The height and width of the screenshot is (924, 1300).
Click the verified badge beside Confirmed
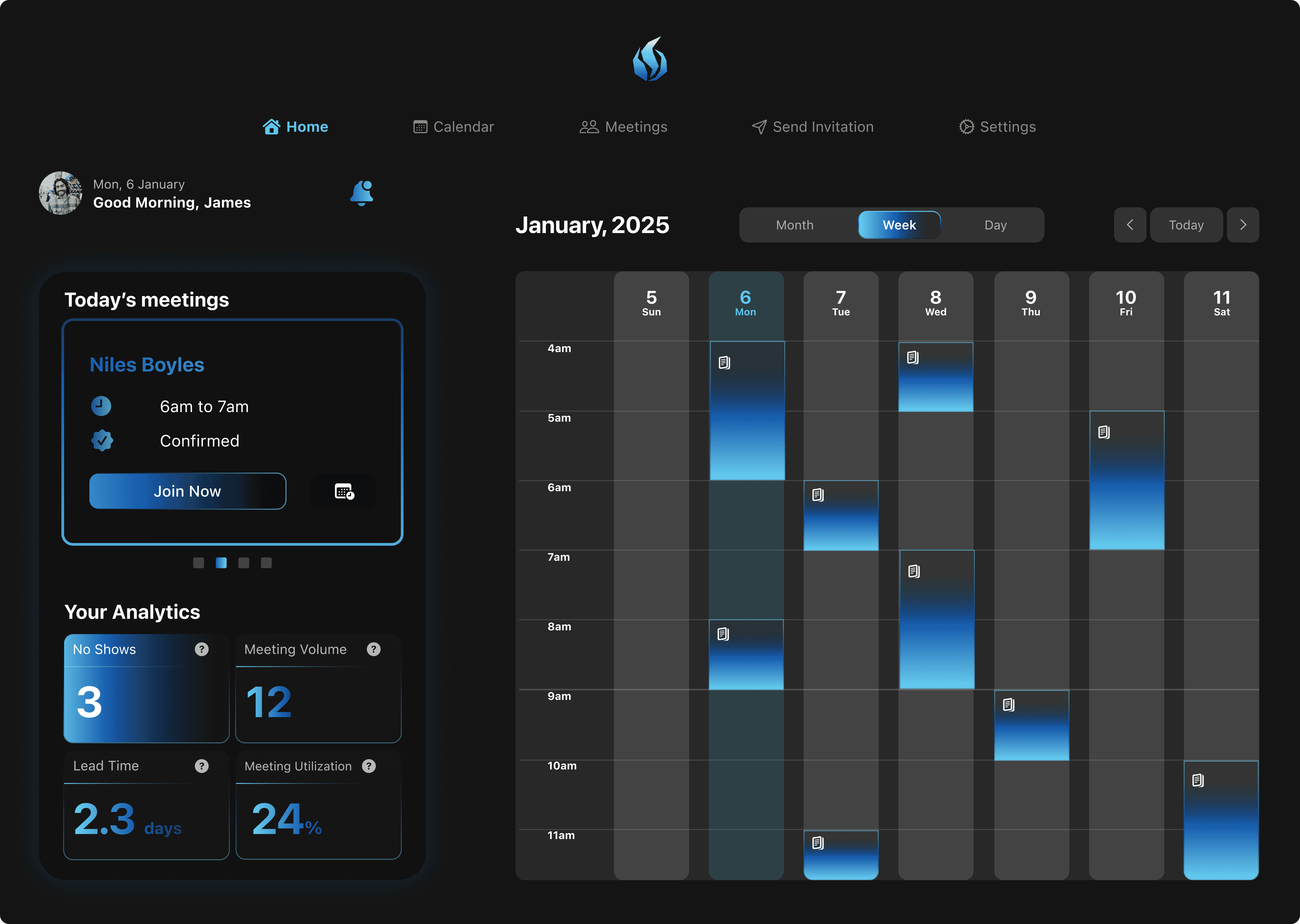click(102, 440)
